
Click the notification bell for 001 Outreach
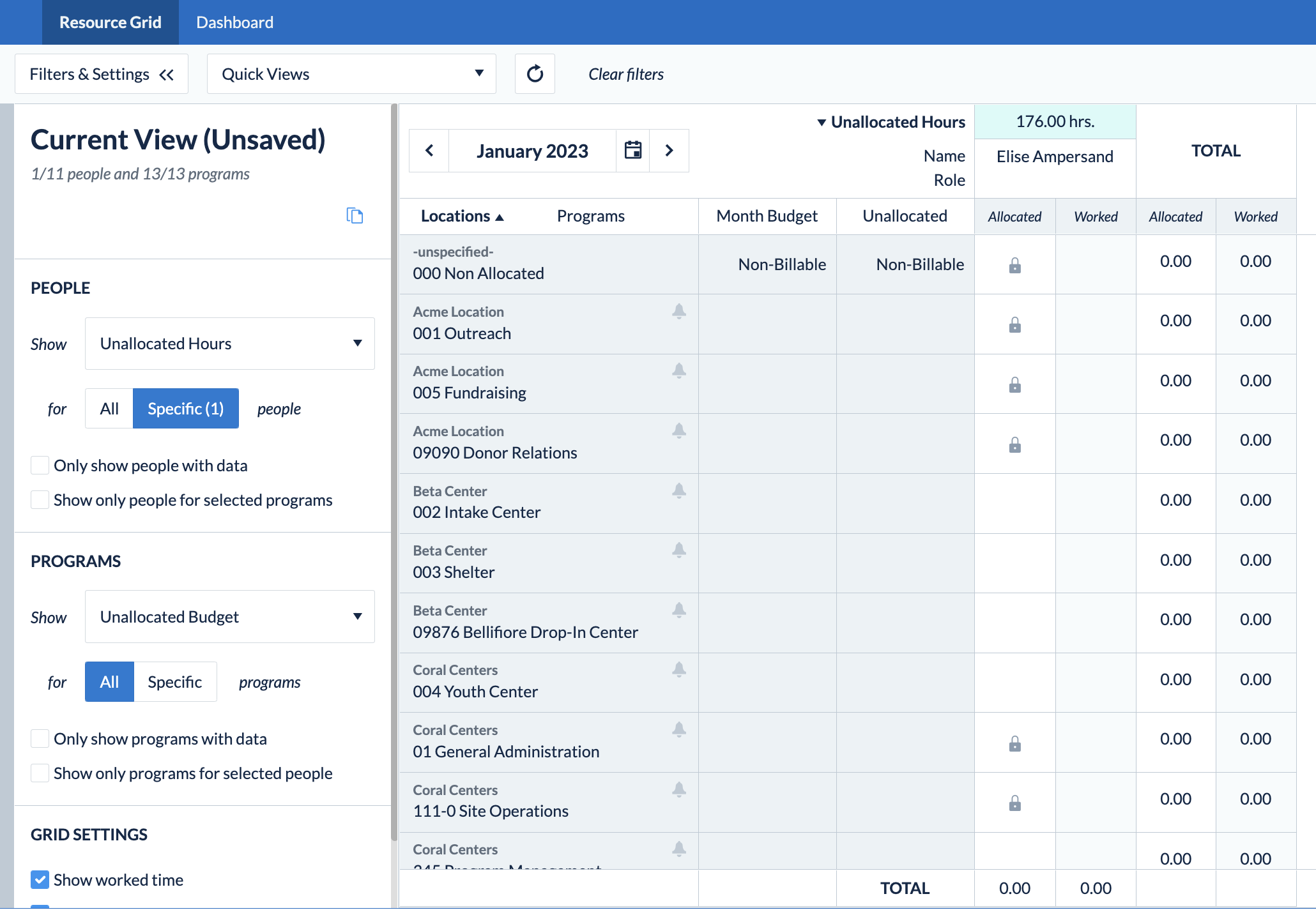point(679,312)
